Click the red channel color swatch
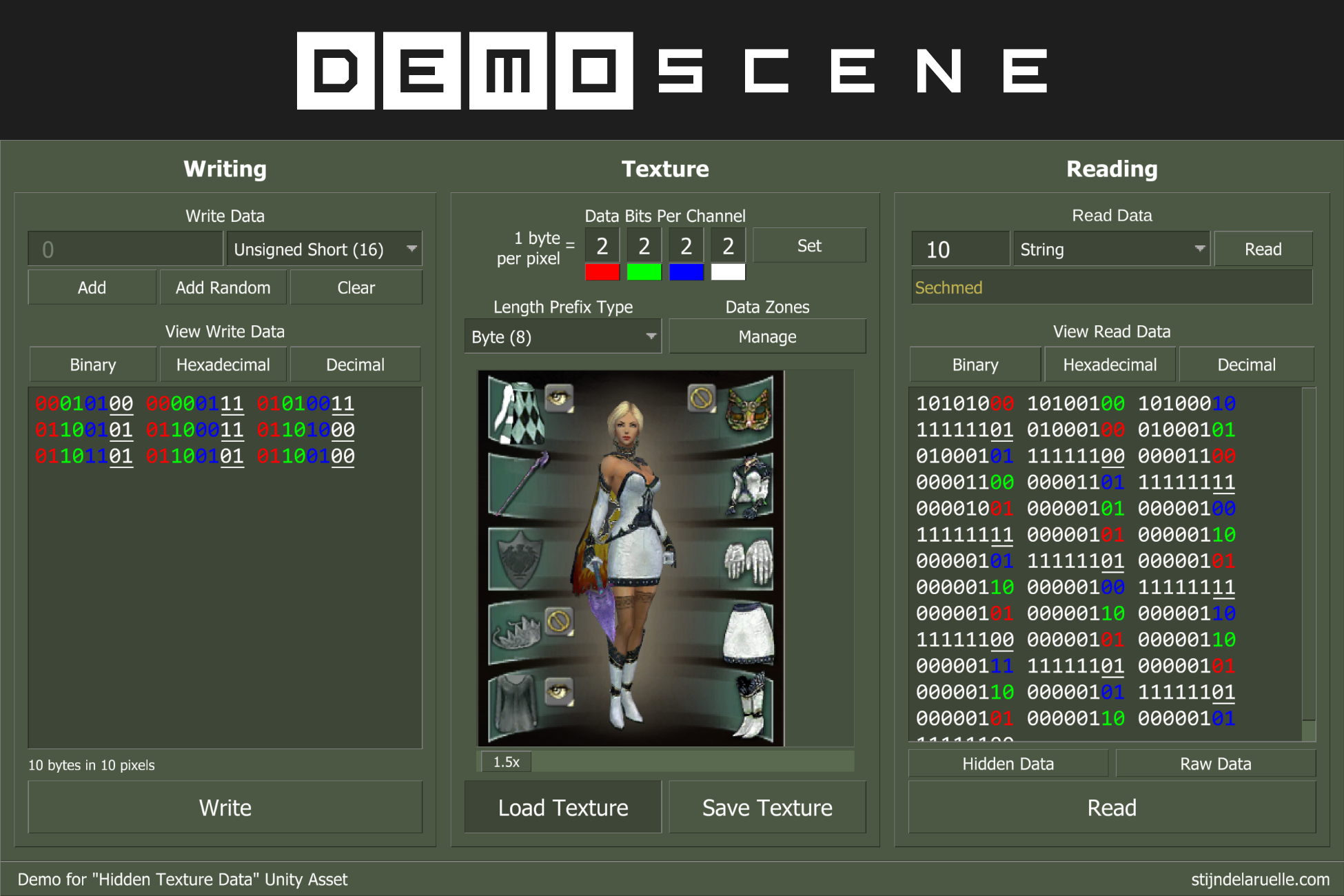This screenshot has width=1344, height=896. (602, 272)
